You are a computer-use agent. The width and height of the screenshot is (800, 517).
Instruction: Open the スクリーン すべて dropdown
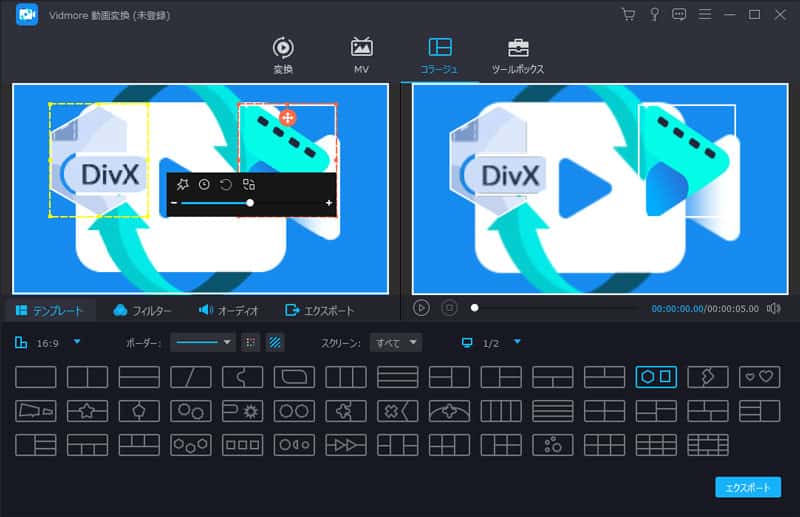tap(396, 342)
